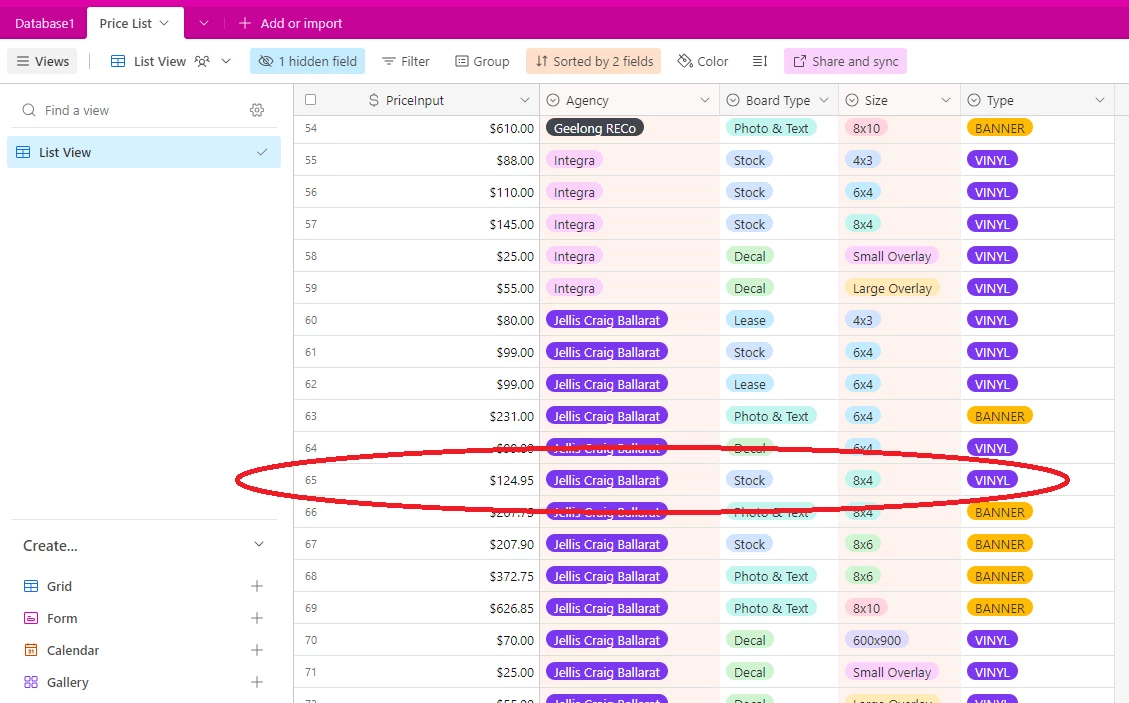This screenshot has height=703, width=1129.
Task: Click the VINYL tag in row 70
Action: coord(991,640)
